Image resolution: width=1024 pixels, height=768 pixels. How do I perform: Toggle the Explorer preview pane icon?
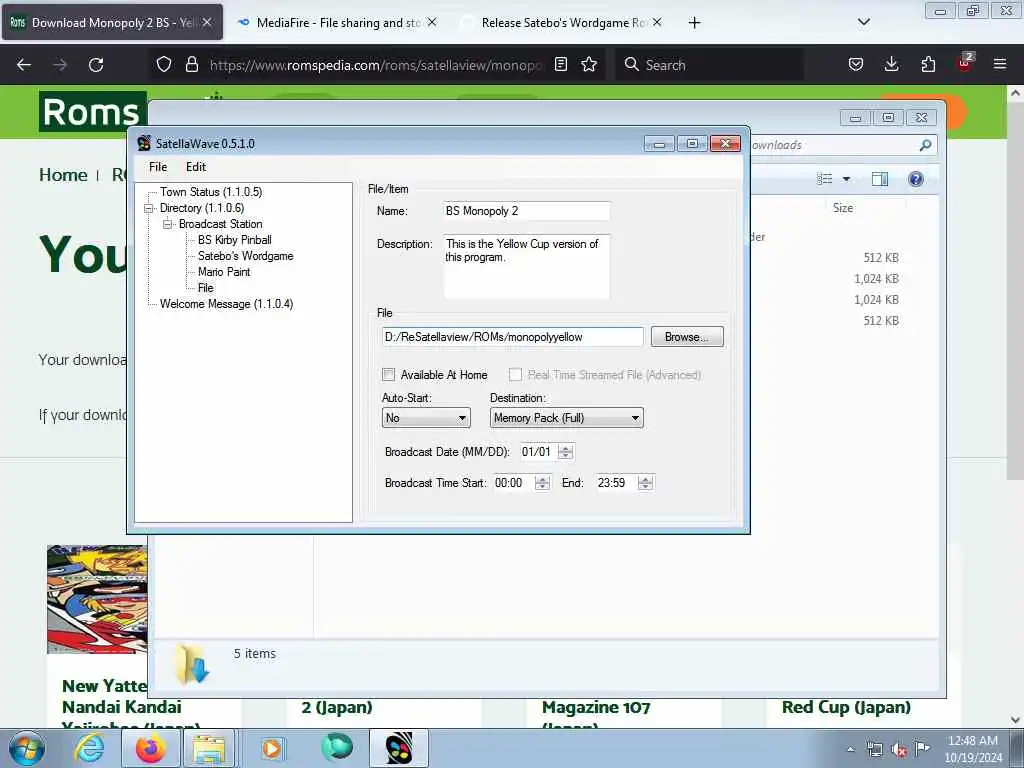point(880,179)
